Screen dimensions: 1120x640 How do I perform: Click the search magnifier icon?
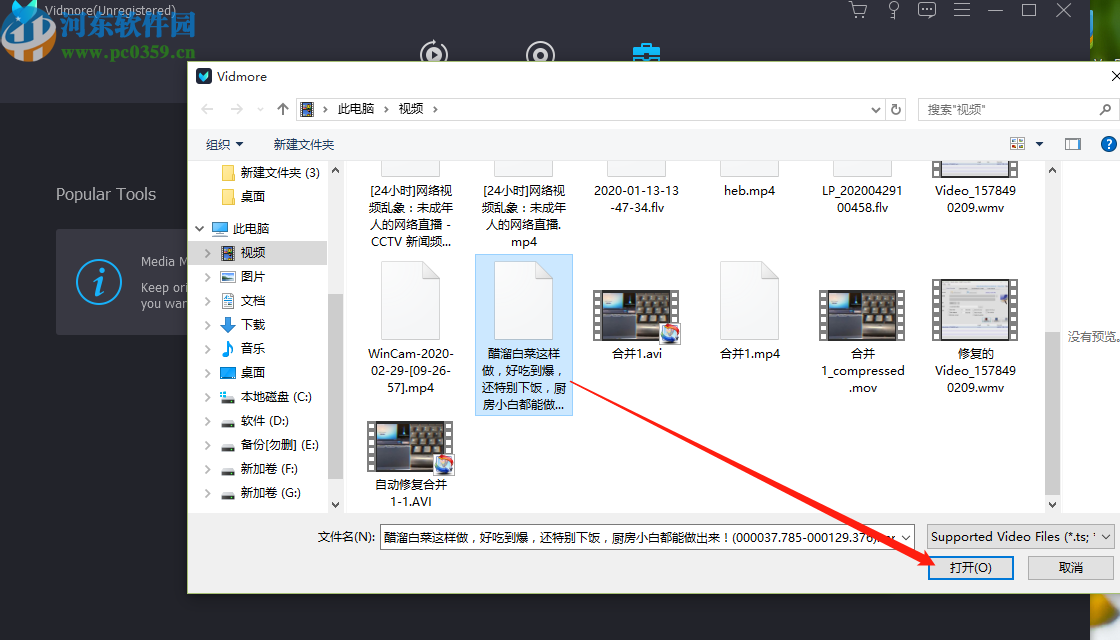point(1105,109)
